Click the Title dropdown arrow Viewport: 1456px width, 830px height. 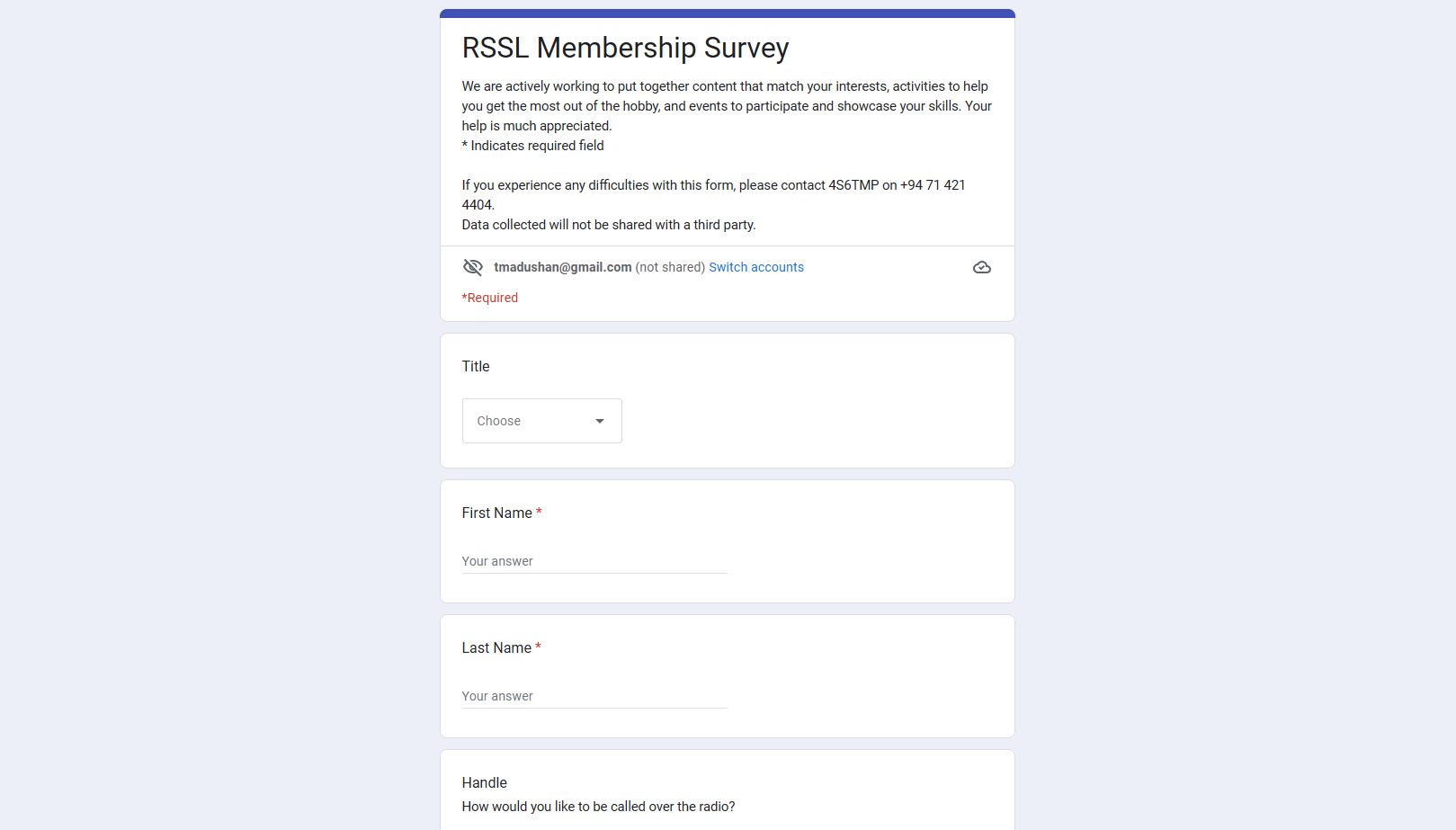coord(600,421)
